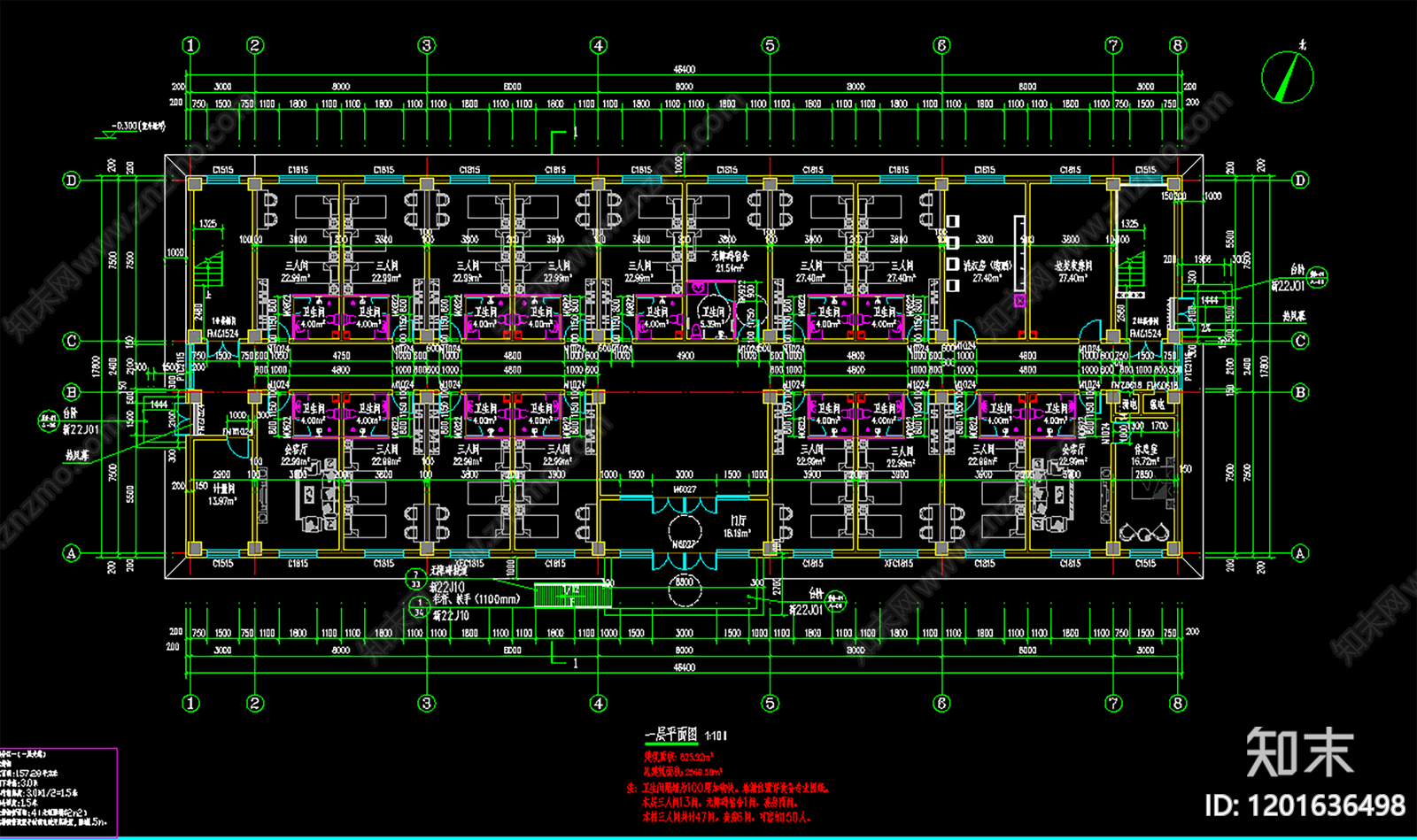Select top axis bubble numbered 1

click(191, 45)
